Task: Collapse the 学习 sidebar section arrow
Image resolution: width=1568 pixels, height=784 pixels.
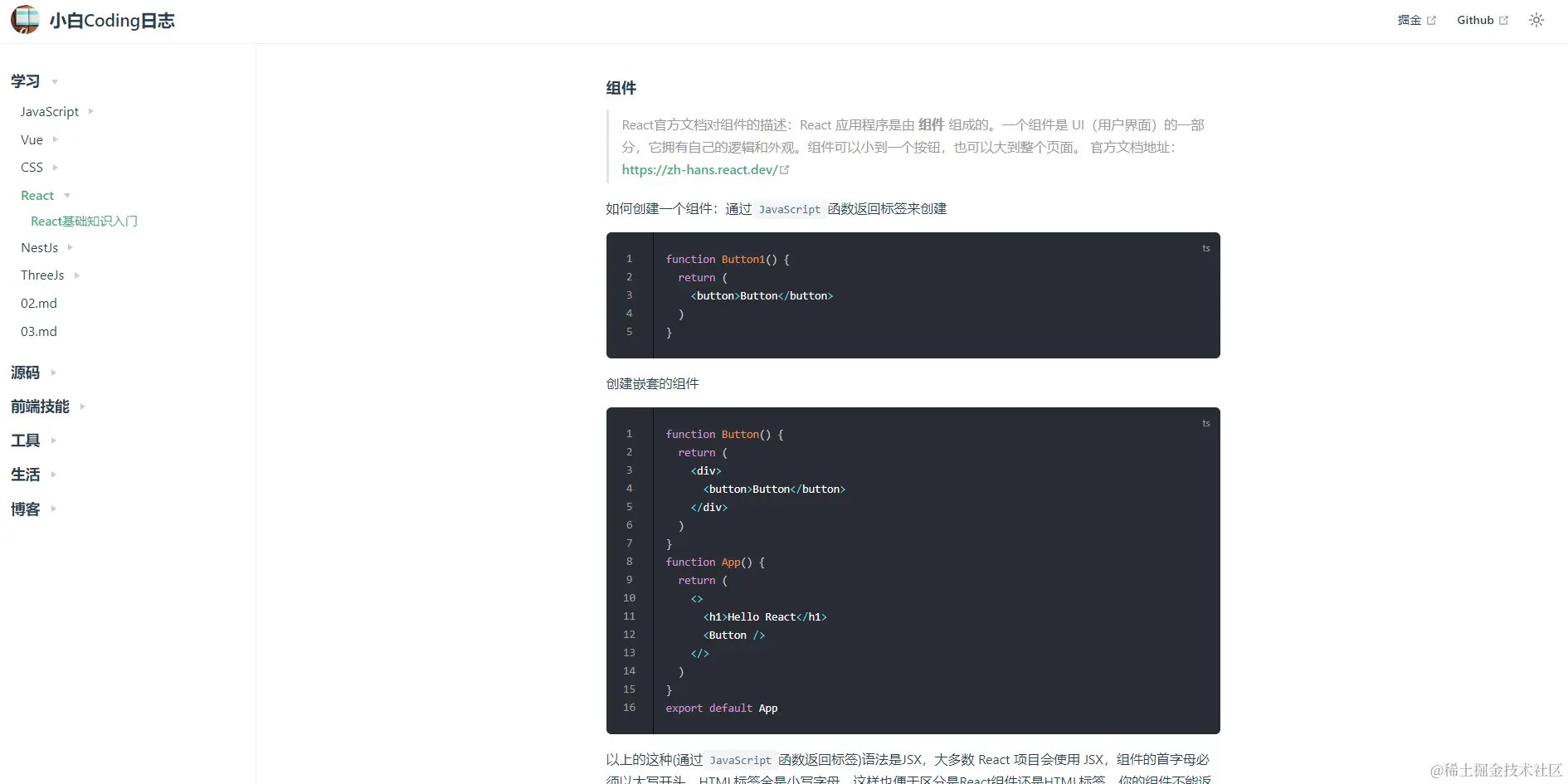Action: pyautogui.click(x=55, y=81)
